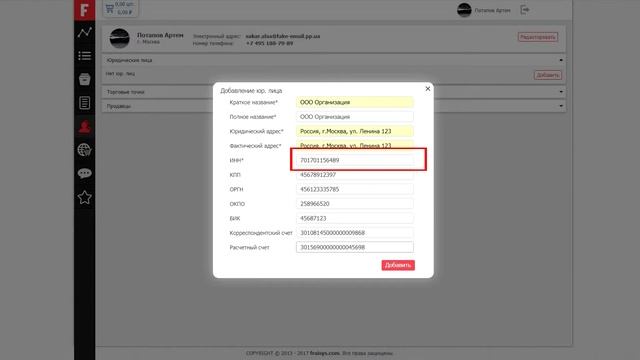Focus the Юридический адрес input field
The image size is (640, 360).
[355, 131]
